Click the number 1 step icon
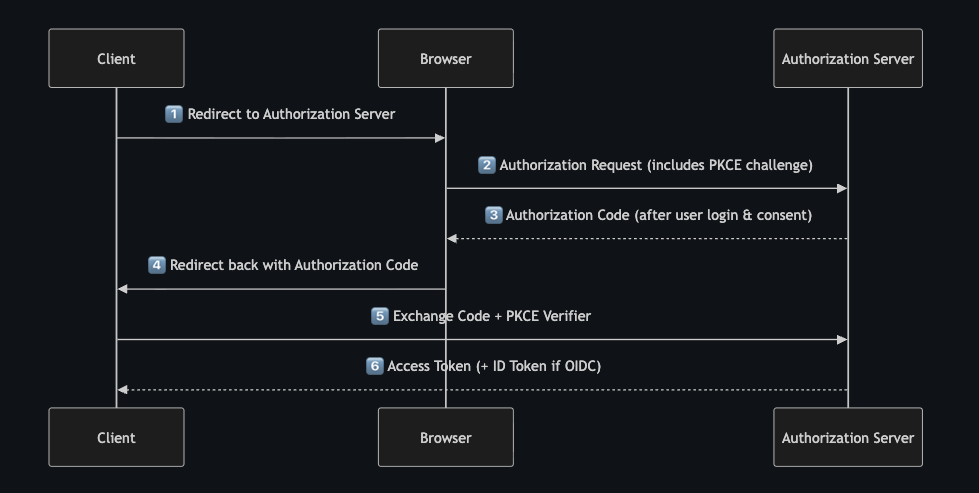Image resolution: width=979 pixels, height=493 pixels. coord(174,115)
